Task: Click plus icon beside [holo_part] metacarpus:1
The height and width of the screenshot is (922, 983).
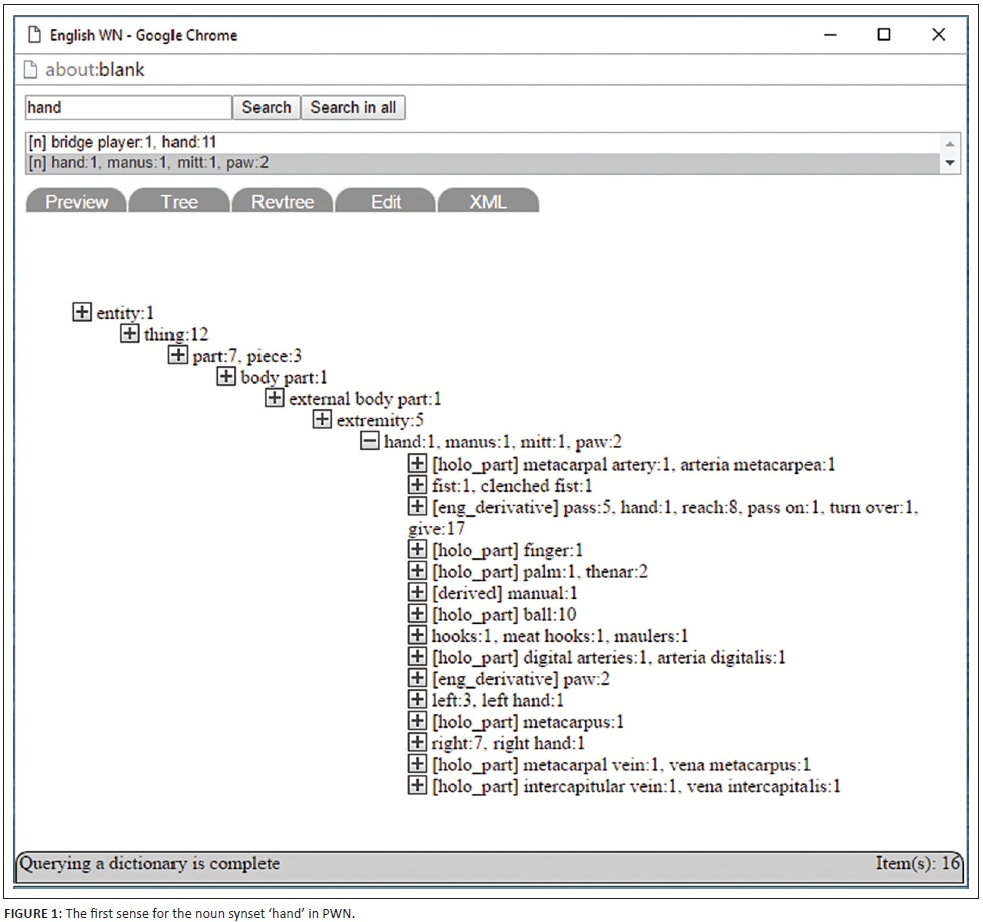Action: tap(418, 721)
